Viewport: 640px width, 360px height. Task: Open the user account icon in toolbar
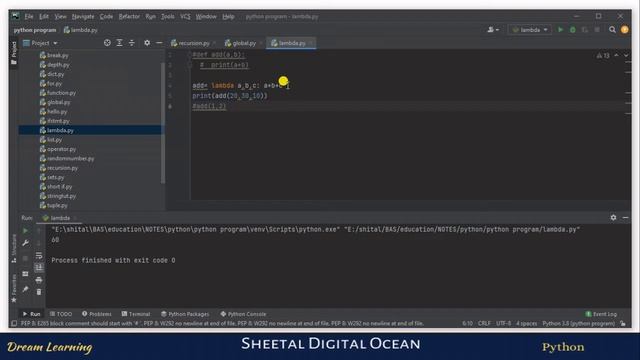[x=493, y=30]
